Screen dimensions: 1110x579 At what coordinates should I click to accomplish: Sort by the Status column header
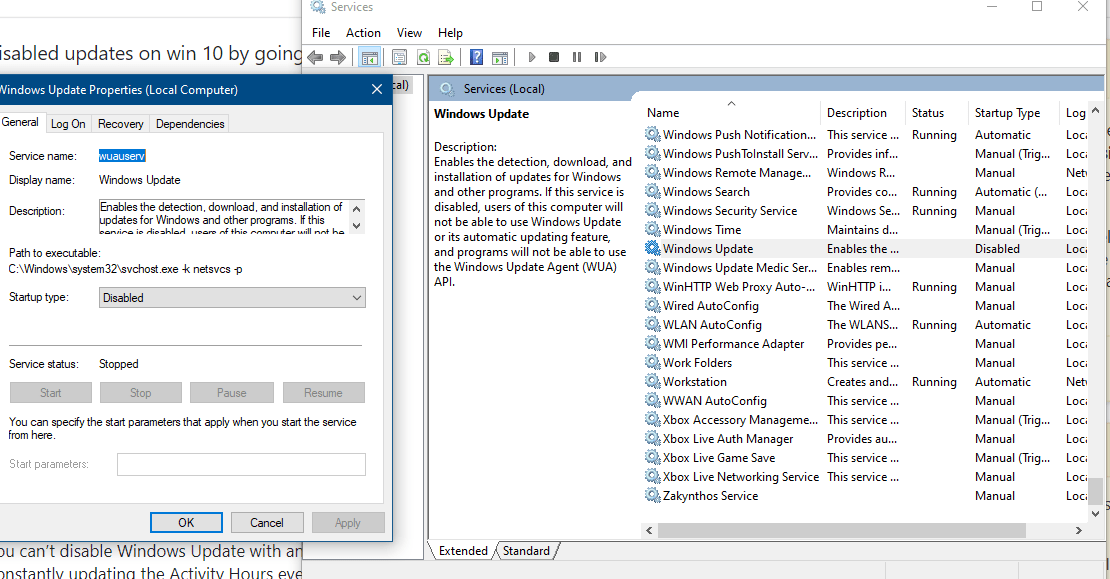click(937, 113)
